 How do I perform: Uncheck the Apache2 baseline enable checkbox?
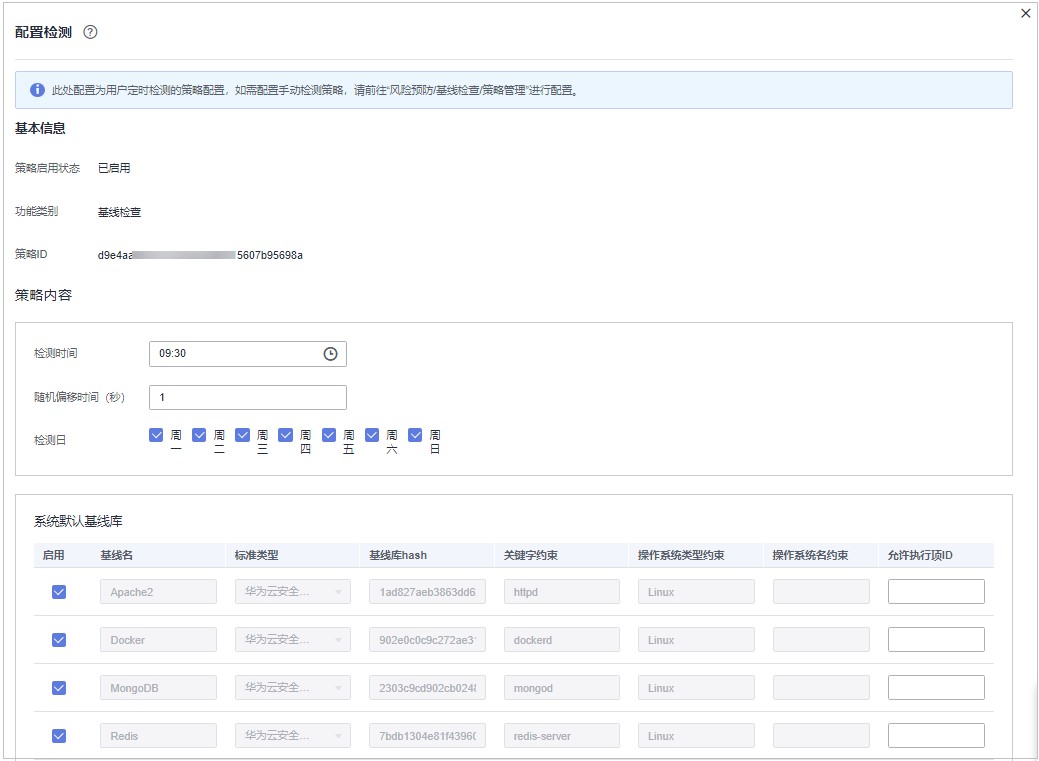(59, 592)
